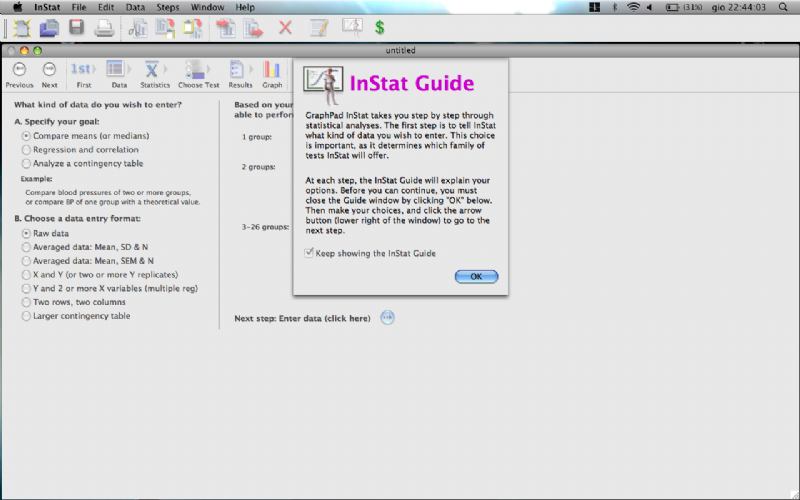Click the Print toolbar icon

click(x=104, y=28)
